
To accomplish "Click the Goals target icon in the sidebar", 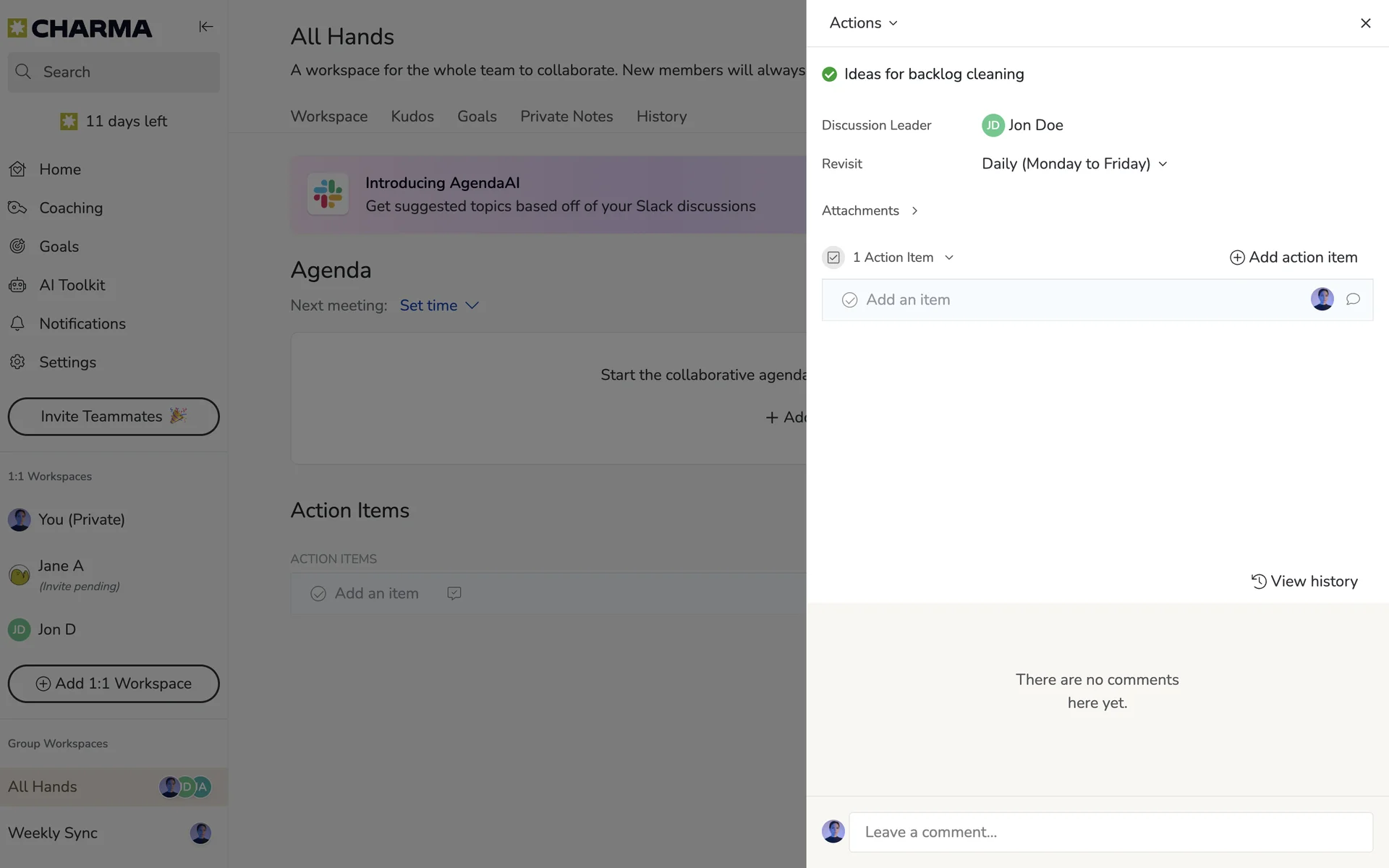I will point(17,246).
